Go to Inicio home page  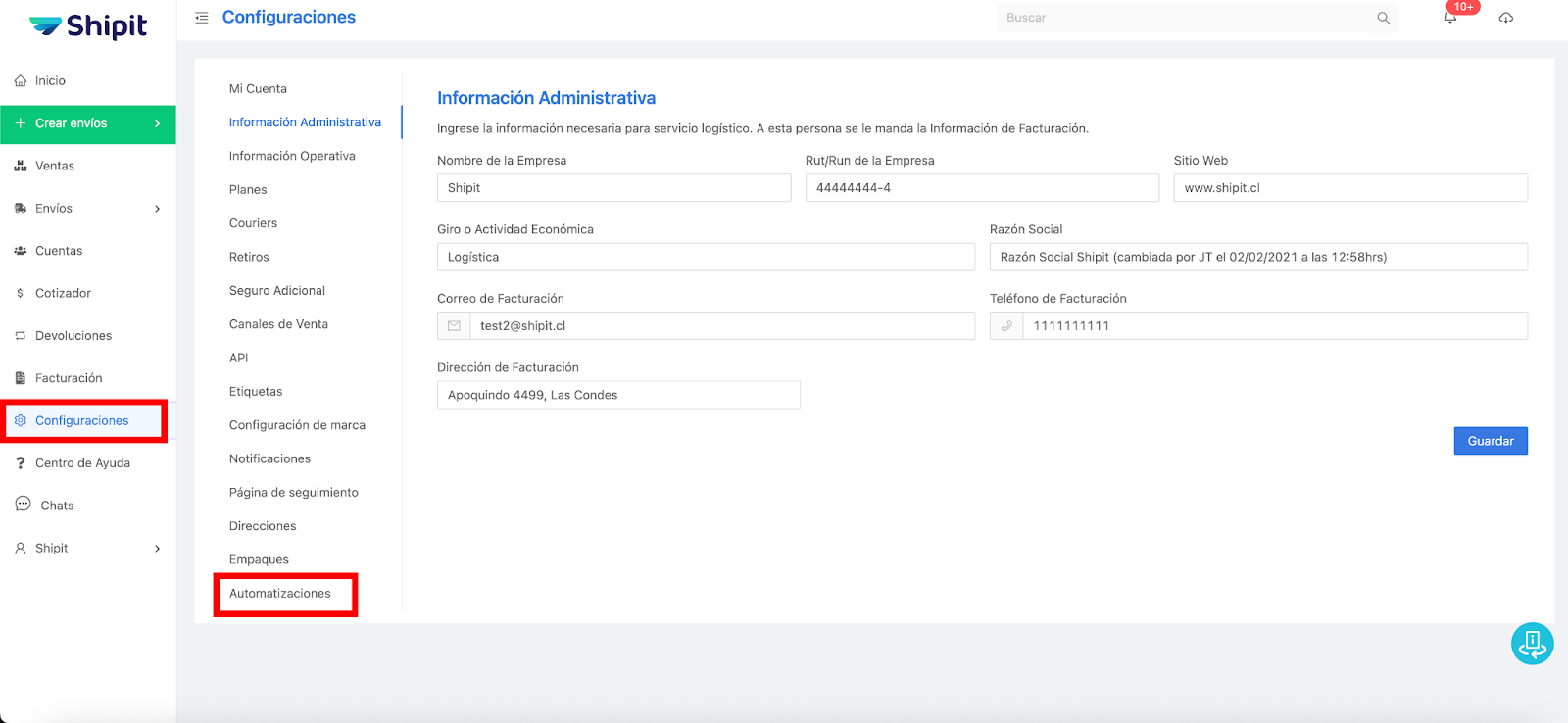tap(50, 81)
